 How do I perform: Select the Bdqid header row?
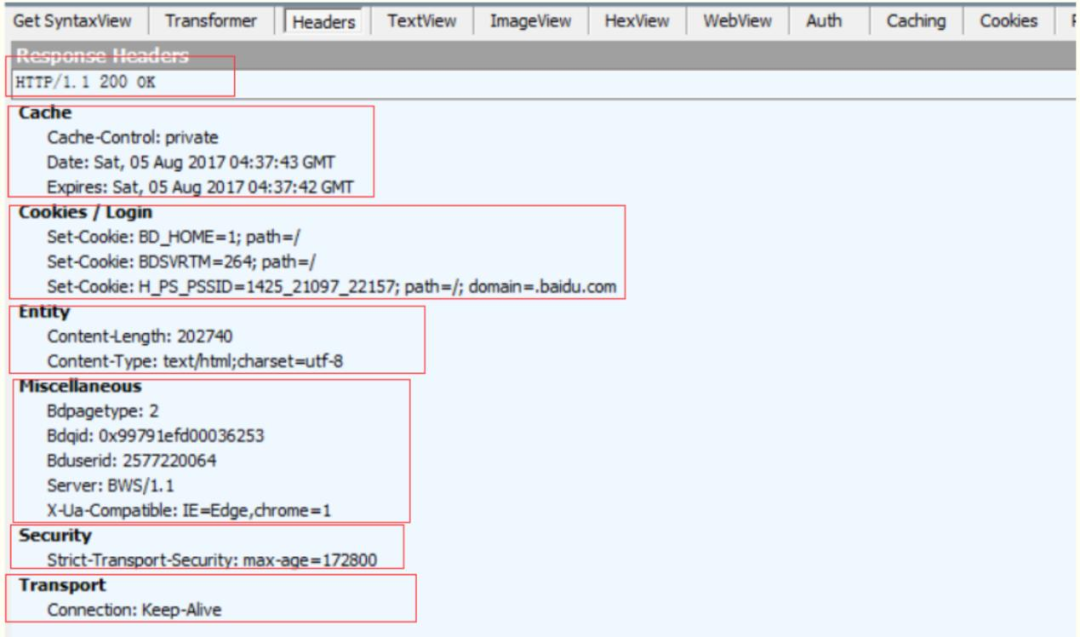coord(156,436)
